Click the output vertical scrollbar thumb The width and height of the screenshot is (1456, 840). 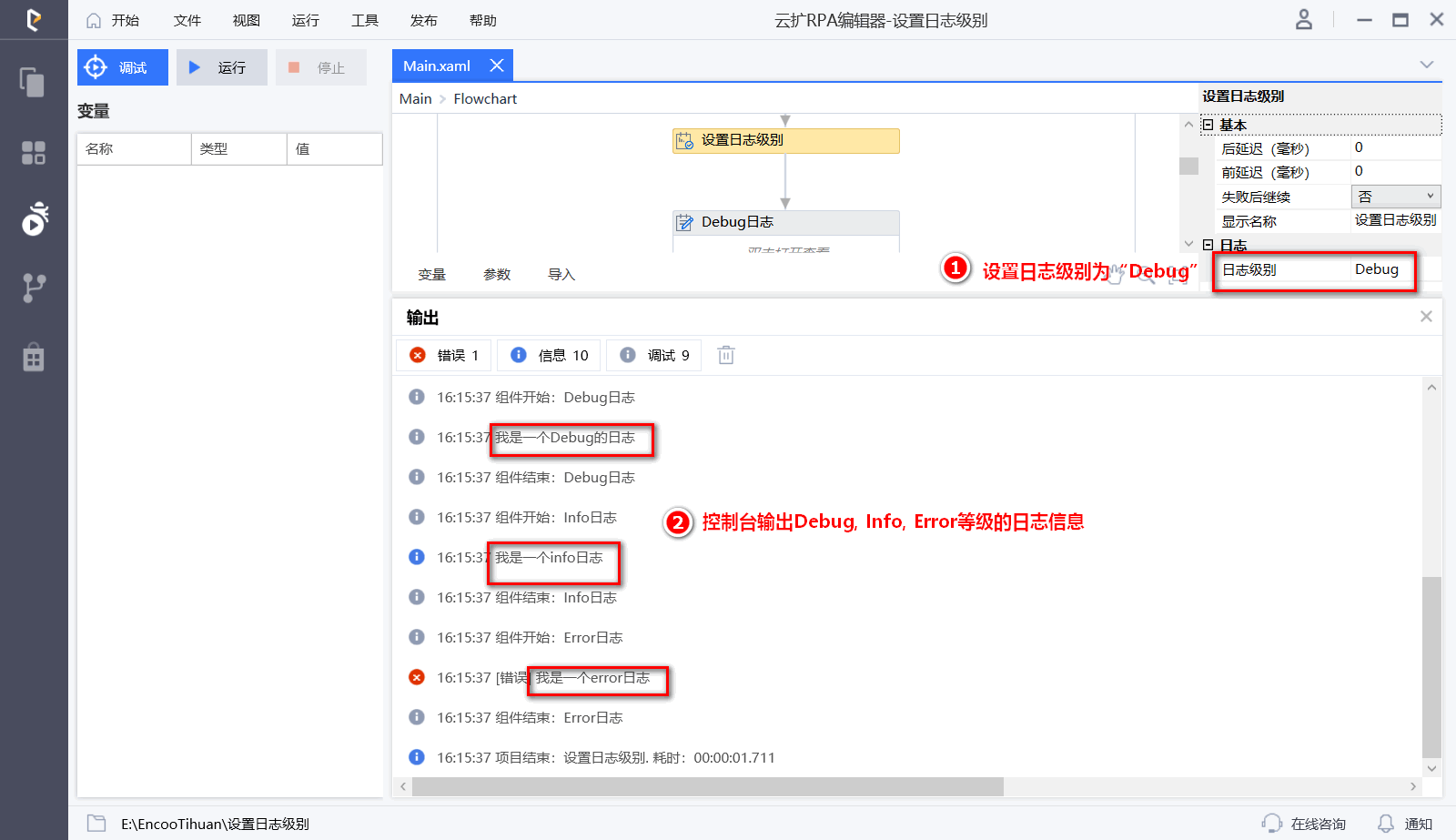click(x=1431, y=666)
